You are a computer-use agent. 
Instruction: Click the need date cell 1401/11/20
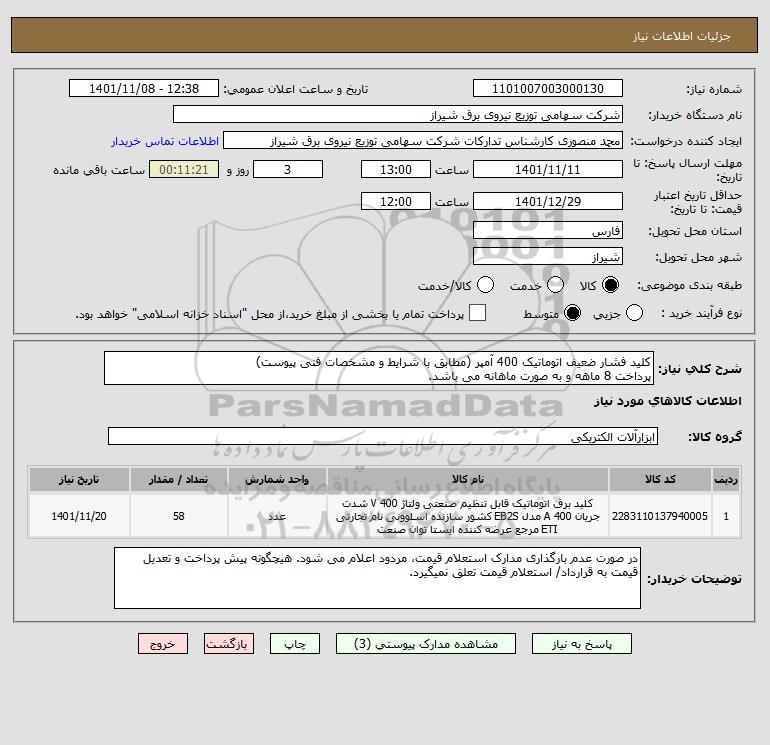(79, 516)
